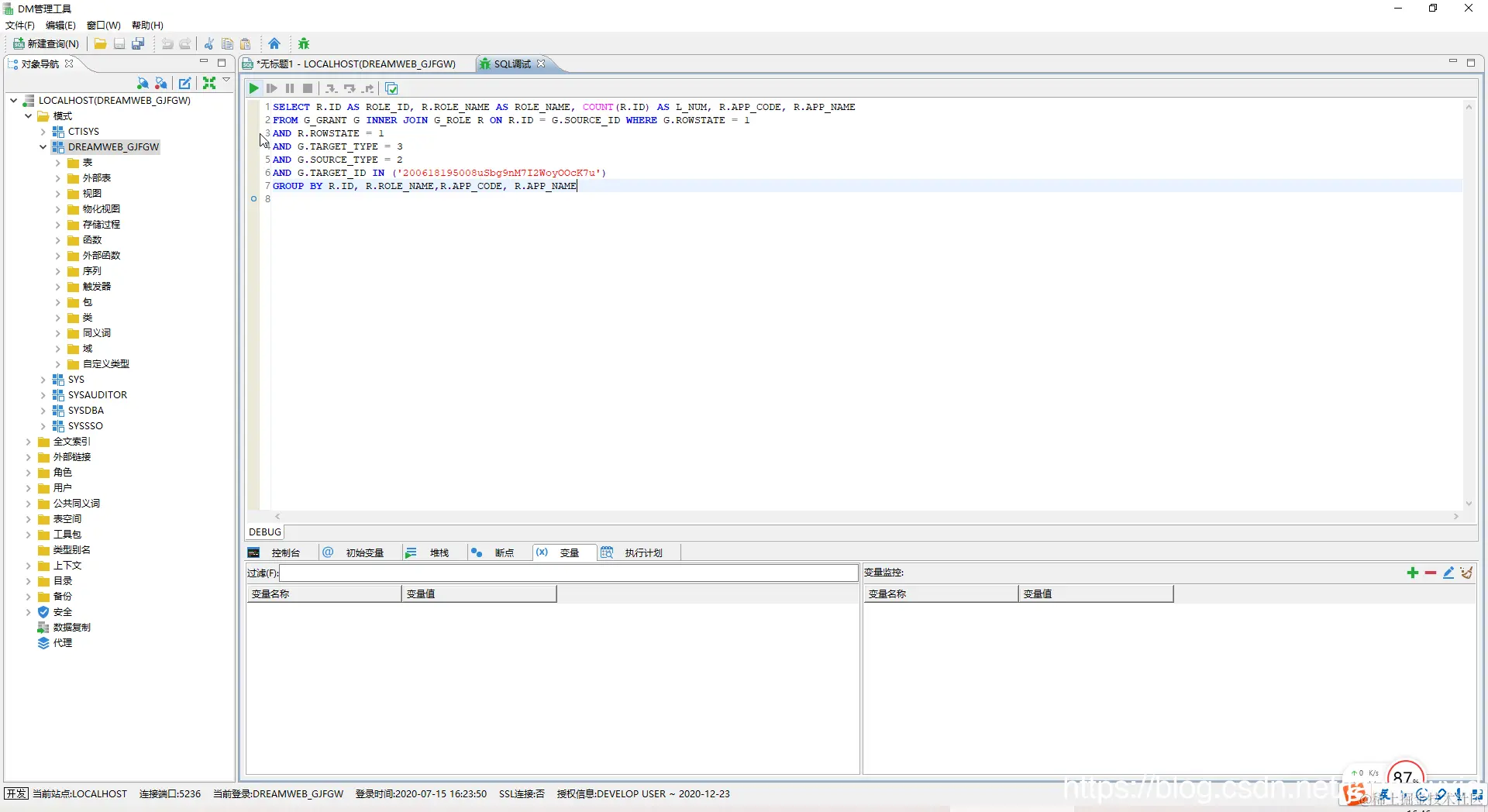The image size is (1488, 812).
Task: Click the 过滤 filter input field
Action: (x=569, y=573)
